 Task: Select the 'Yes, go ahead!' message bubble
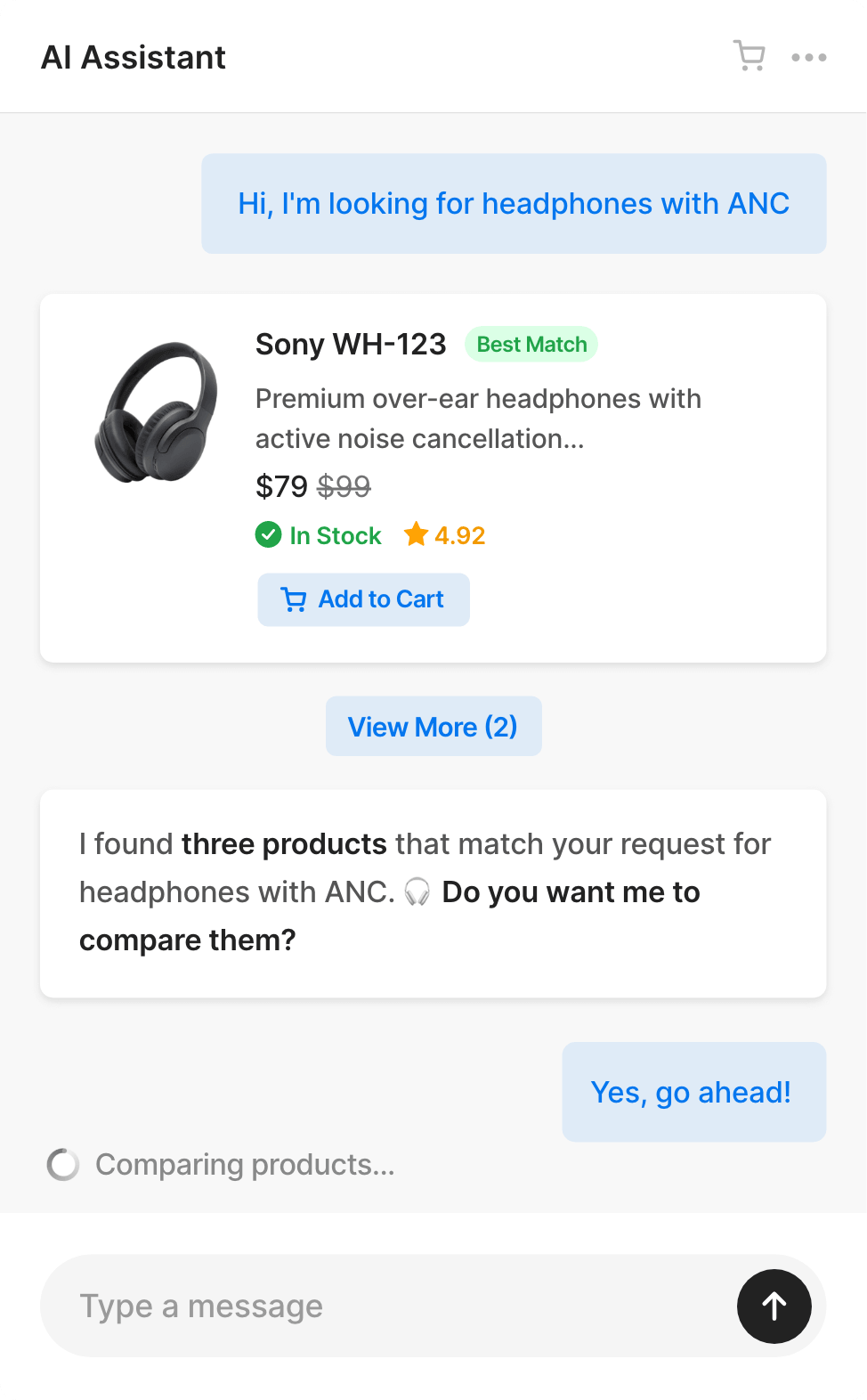693,1092
